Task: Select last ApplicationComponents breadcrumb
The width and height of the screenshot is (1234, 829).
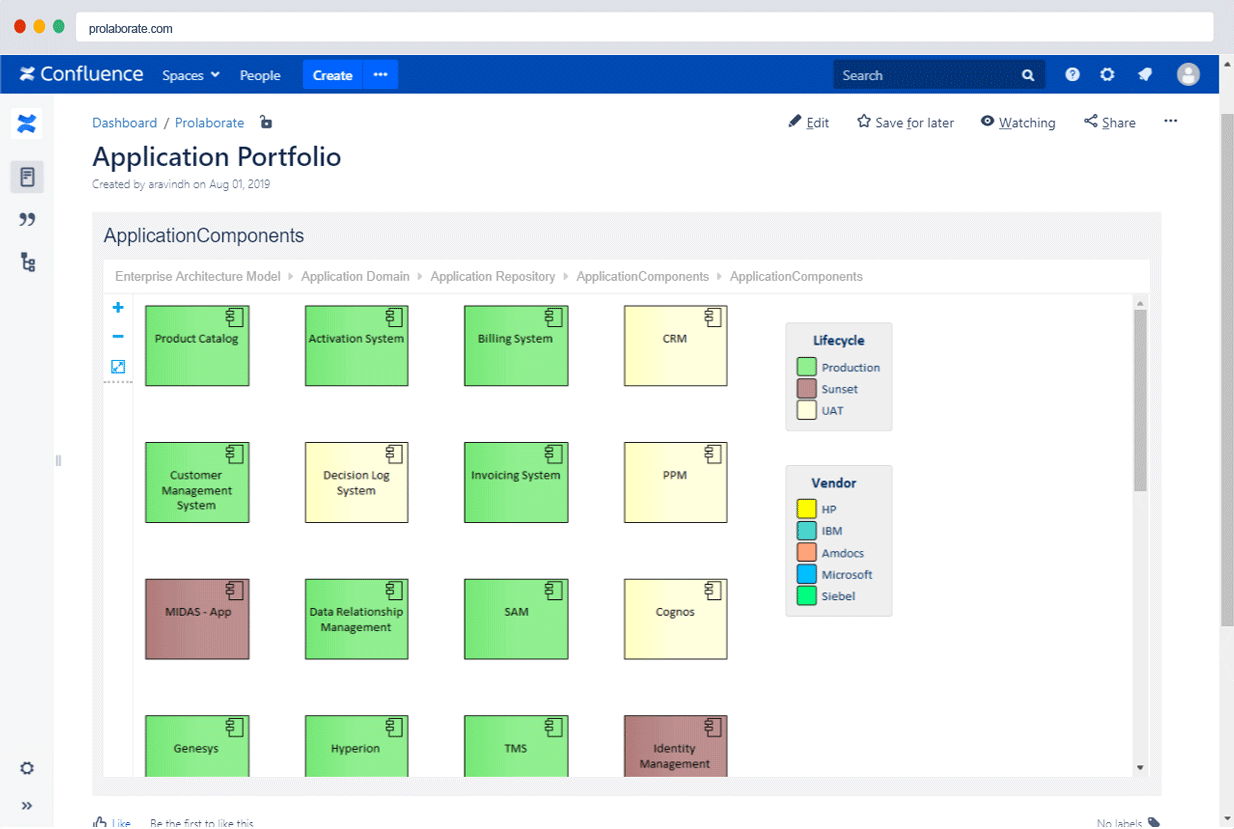Action: click(x=796, y=277)
